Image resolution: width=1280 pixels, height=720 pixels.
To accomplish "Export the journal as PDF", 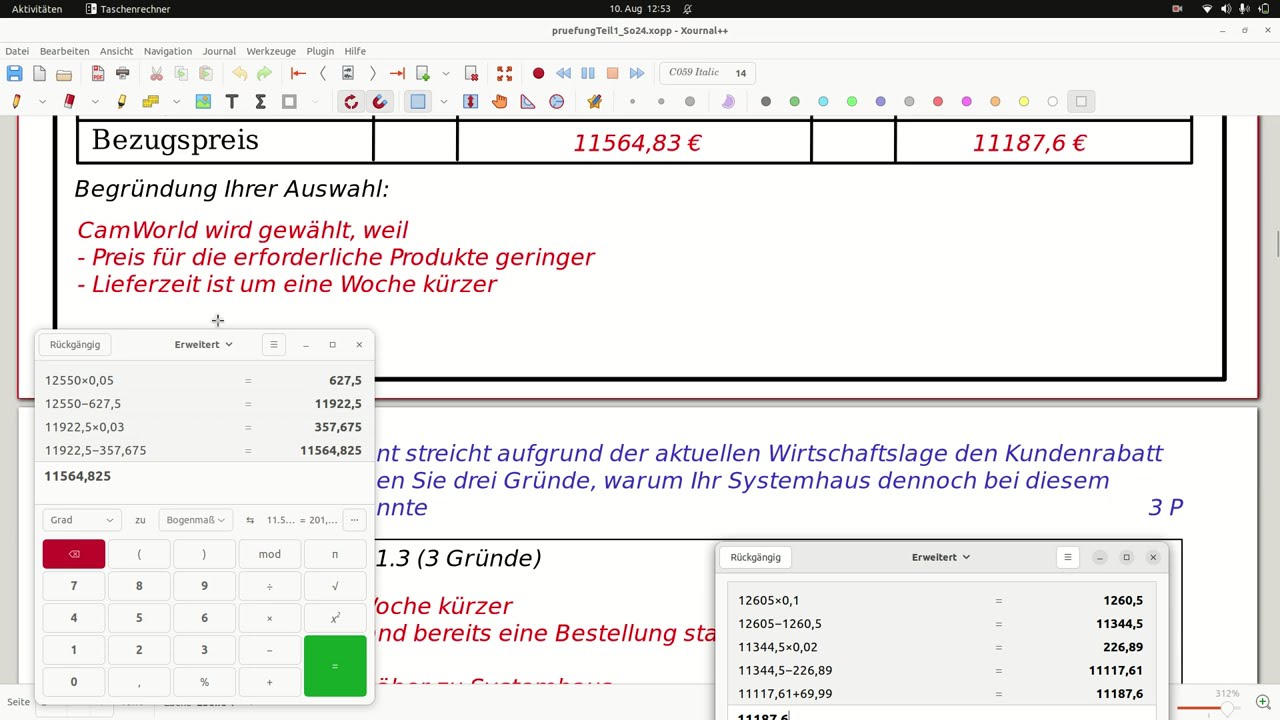I will coord(98,73).
